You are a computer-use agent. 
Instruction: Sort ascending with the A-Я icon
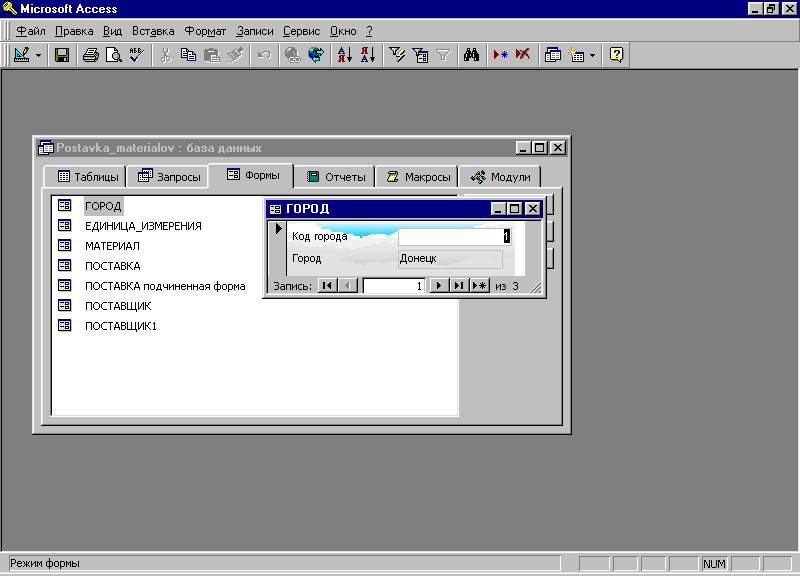345,55
